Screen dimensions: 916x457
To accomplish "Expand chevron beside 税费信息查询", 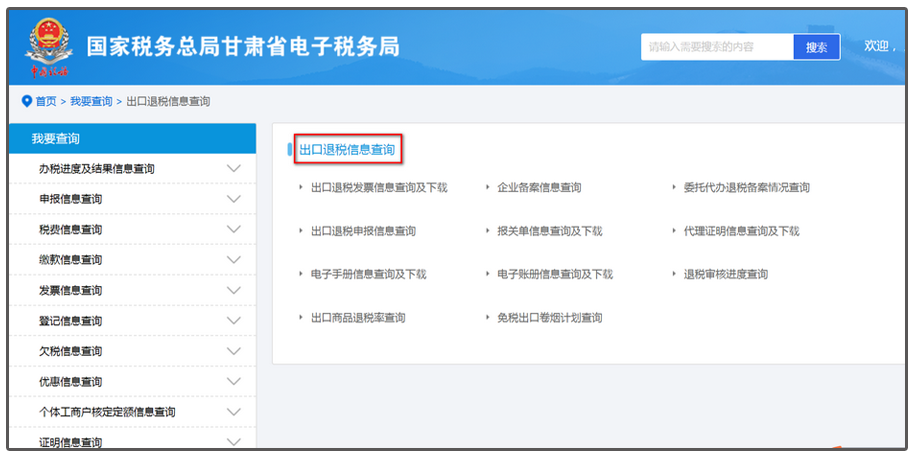I will click(234, 229).
